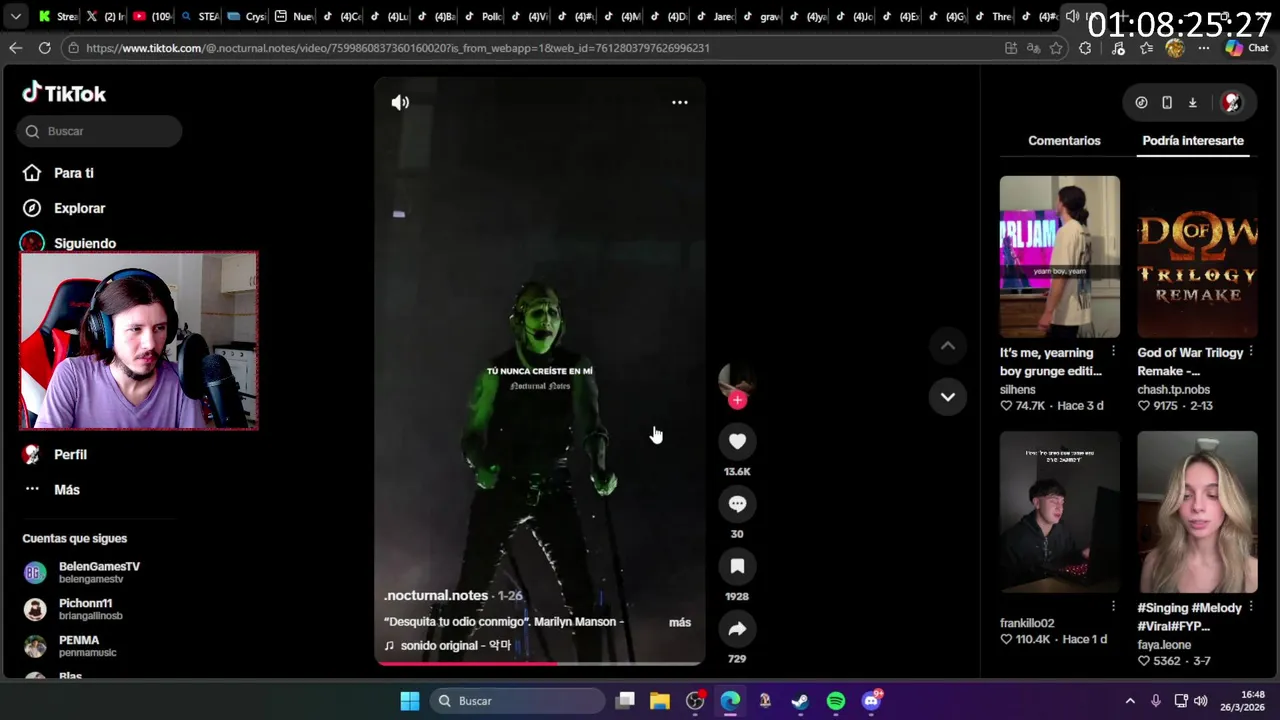Open Pichonn11 followed account

73,609
